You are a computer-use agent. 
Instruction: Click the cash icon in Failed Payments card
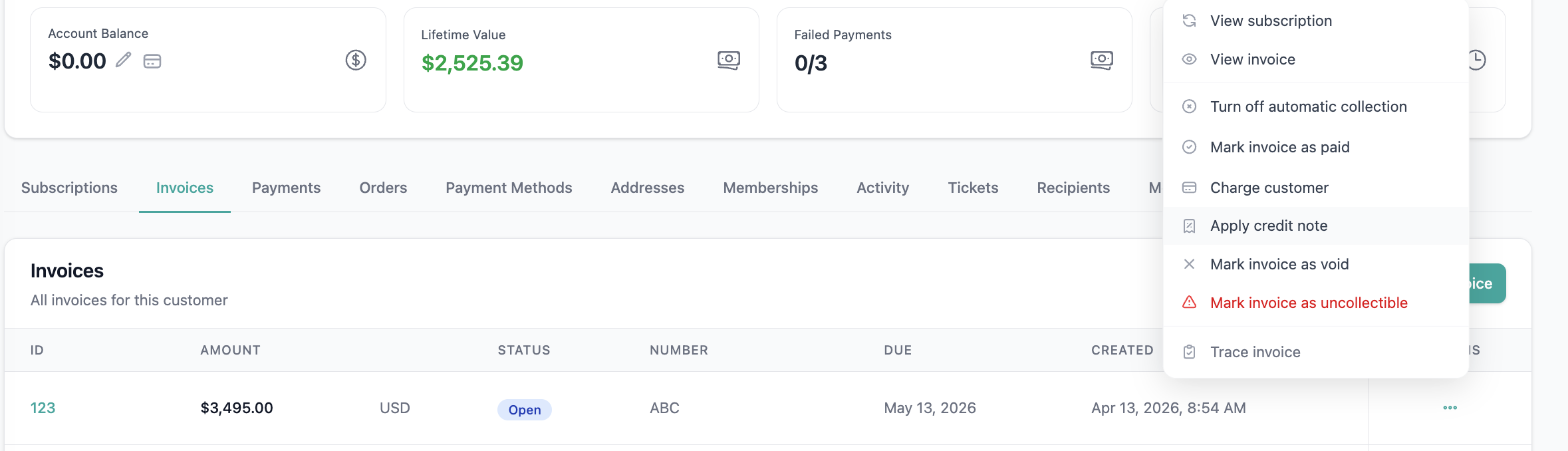click(x=1102, y=60)
